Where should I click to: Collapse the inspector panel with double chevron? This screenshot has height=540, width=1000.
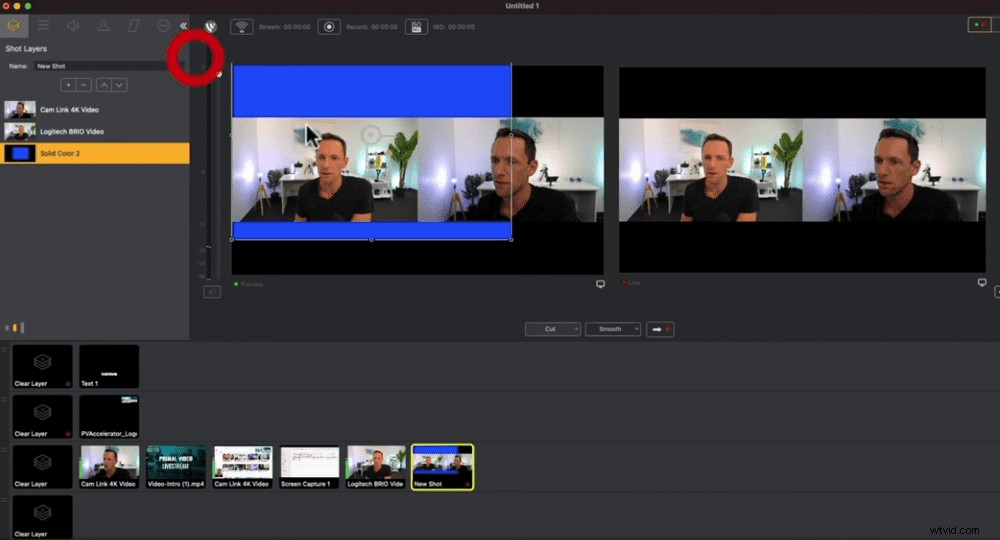(184, 26)
